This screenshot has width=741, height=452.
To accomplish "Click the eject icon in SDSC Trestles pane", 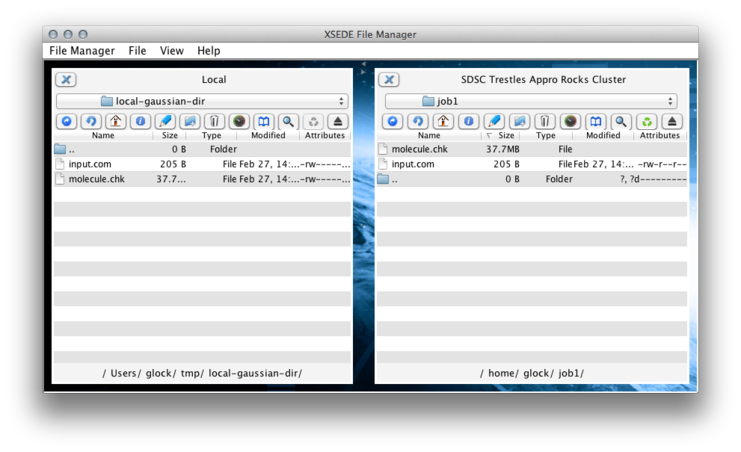I will pos(672,122).
